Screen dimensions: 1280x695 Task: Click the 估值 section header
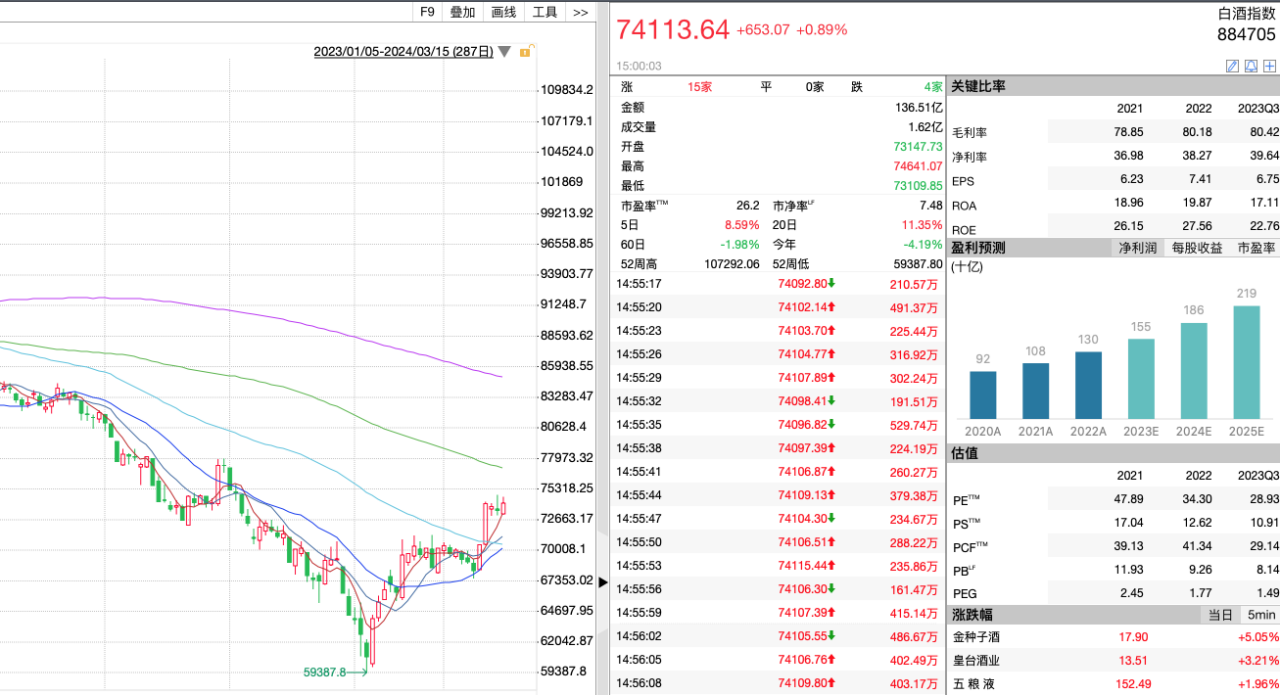pos(1114,453)
